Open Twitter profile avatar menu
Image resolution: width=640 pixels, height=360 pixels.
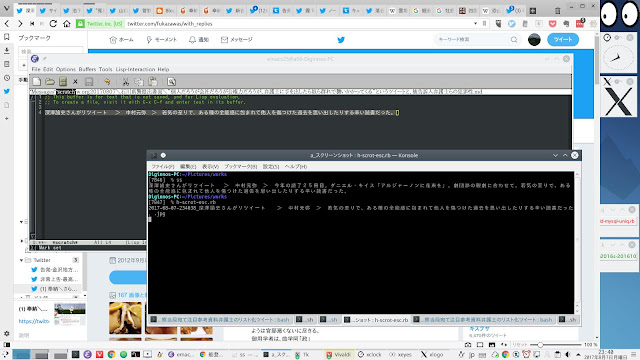[534, 40]
